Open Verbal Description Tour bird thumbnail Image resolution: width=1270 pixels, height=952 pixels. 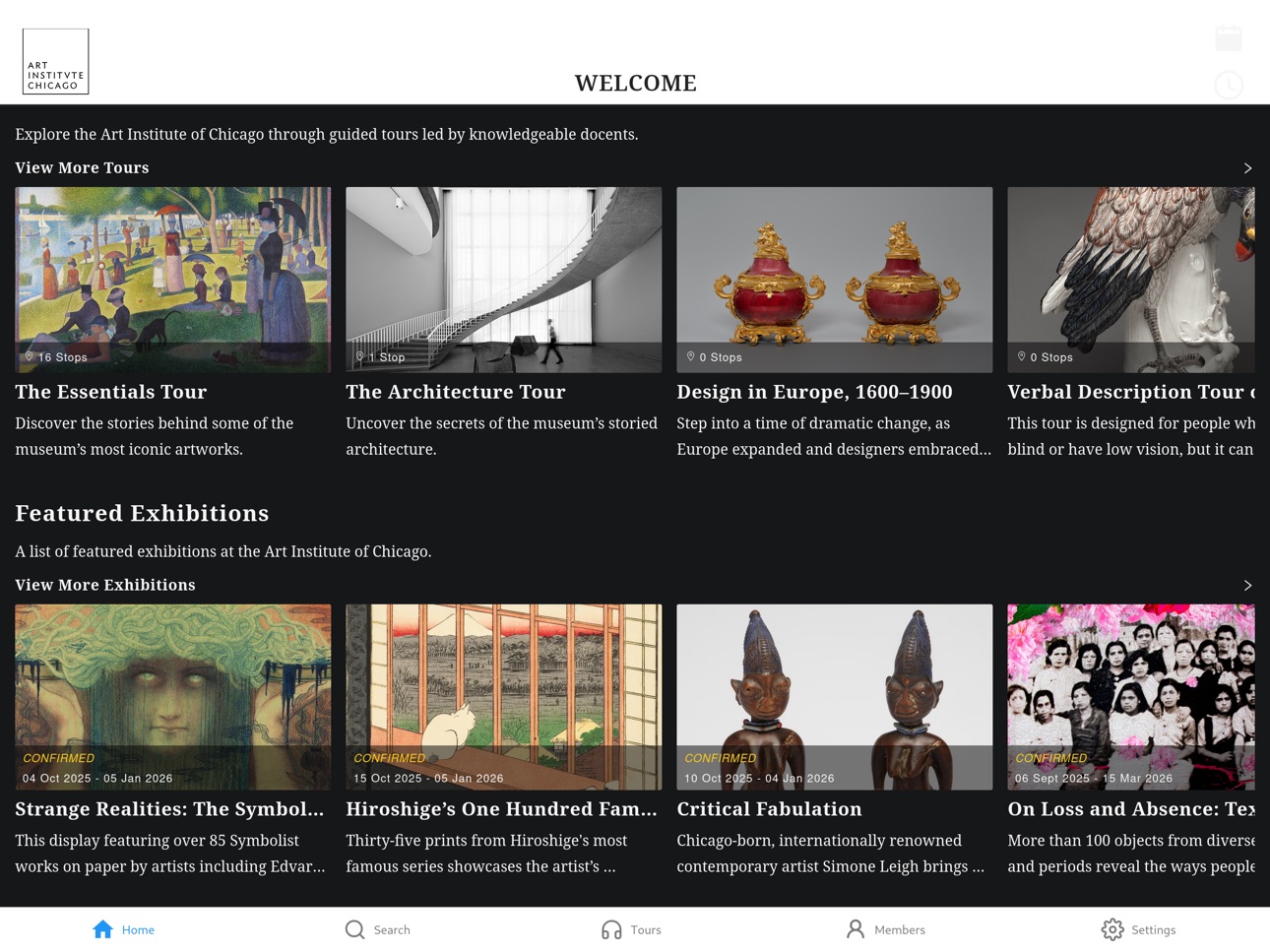click(1131, 280)
